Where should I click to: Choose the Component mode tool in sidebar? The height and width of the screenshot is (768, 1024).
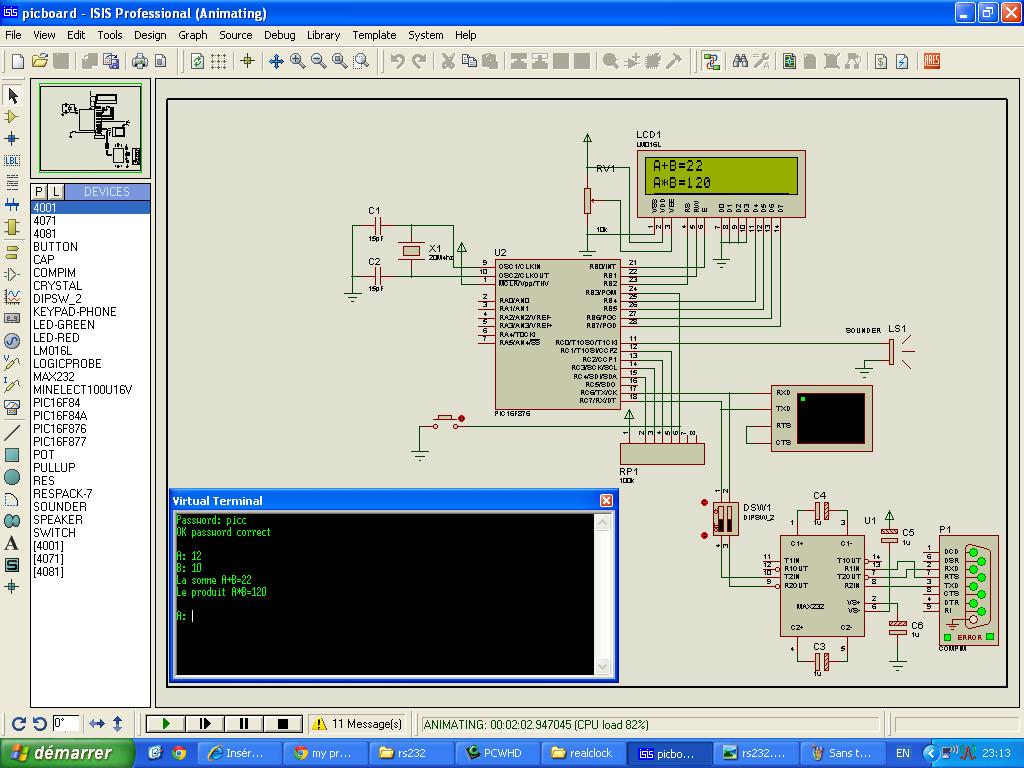12,117
